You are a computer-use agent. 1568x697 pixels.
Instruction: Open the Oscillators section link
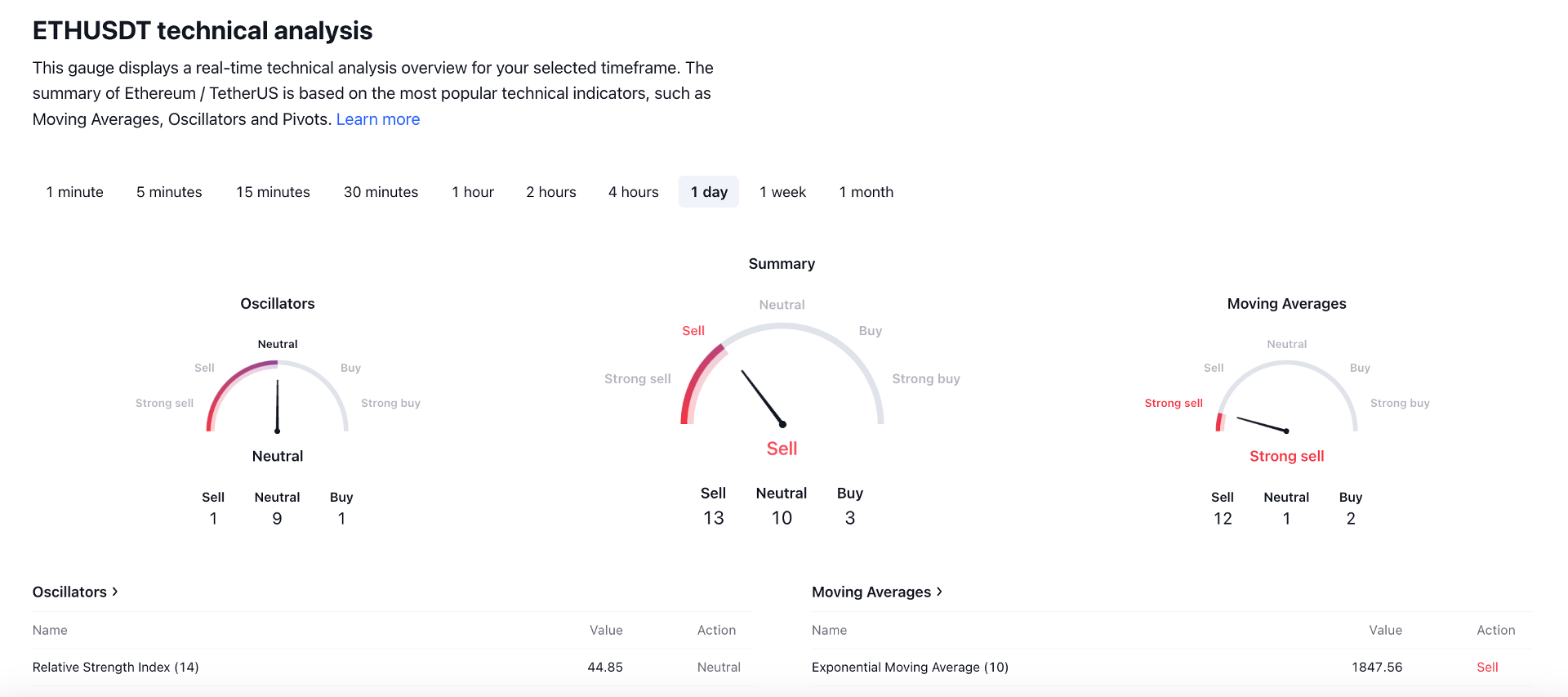pyautogui.click(x=75, y=592)
